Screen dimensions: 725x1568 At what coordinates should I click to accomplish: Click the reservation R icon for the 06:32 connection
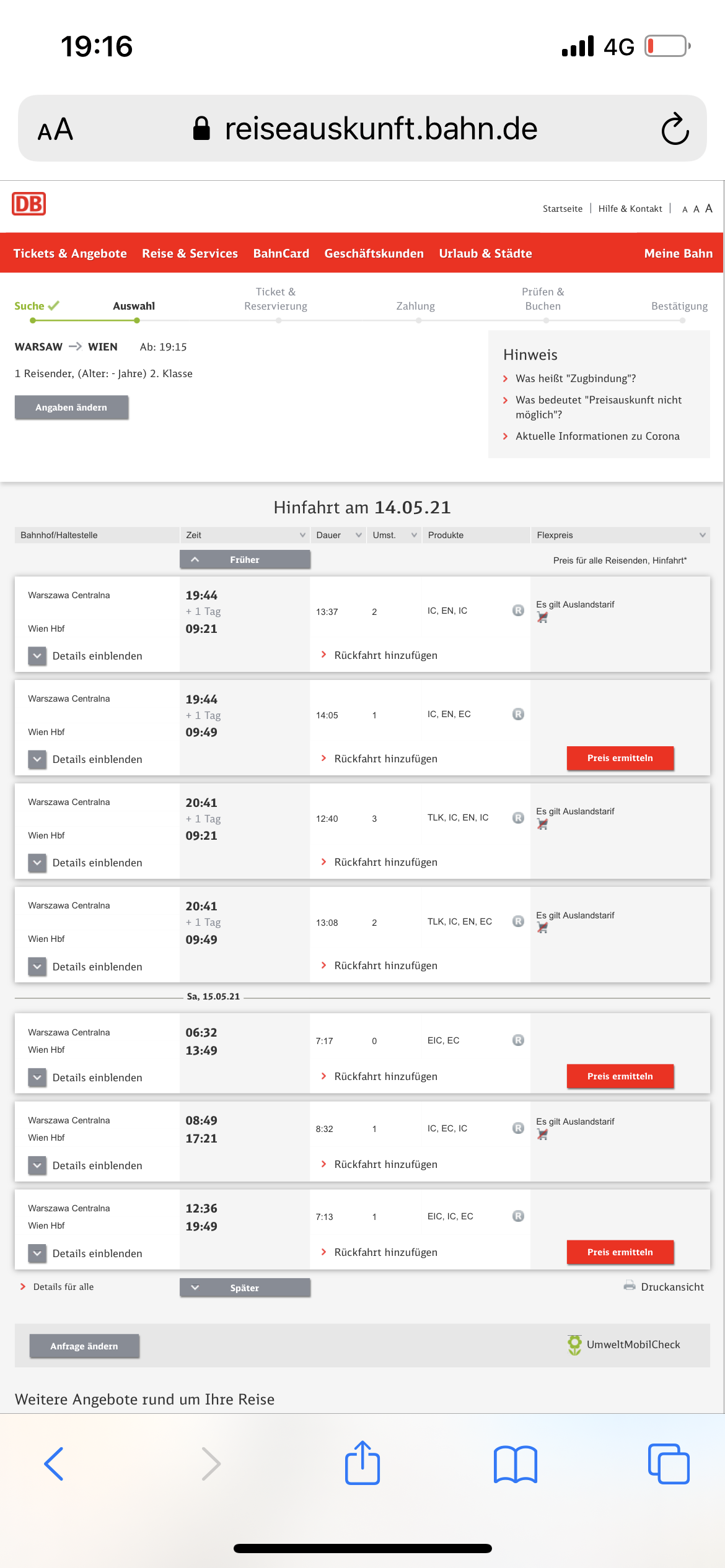point(518,1040)
